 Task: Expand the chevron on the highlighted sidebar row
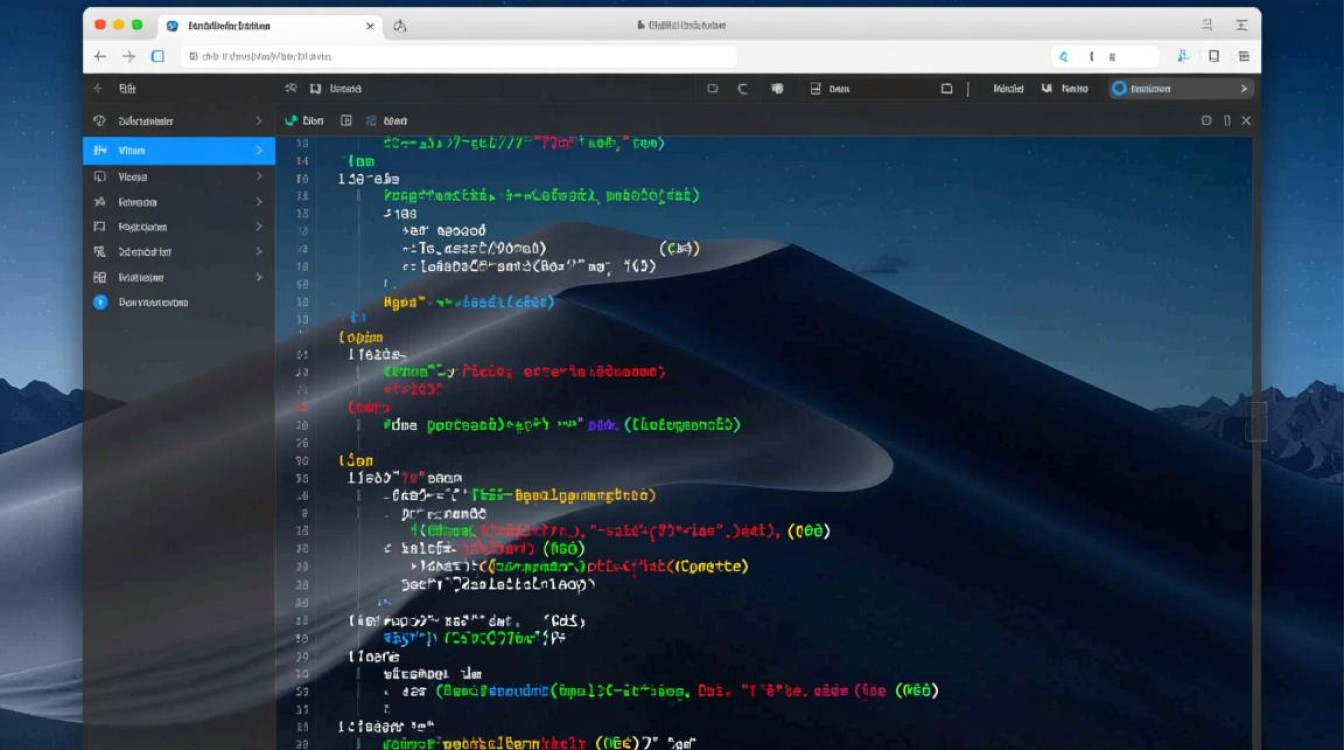coord(259,150)
